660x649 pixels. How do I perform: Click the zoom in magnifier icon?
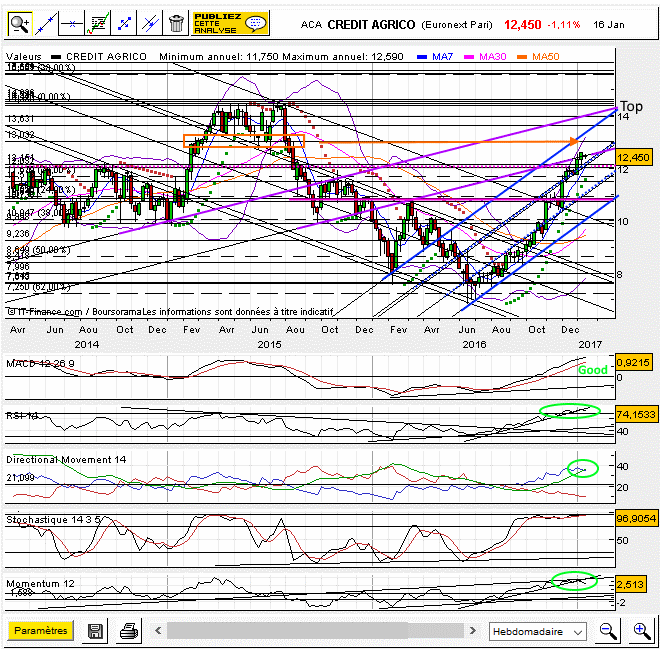point(642,631)
